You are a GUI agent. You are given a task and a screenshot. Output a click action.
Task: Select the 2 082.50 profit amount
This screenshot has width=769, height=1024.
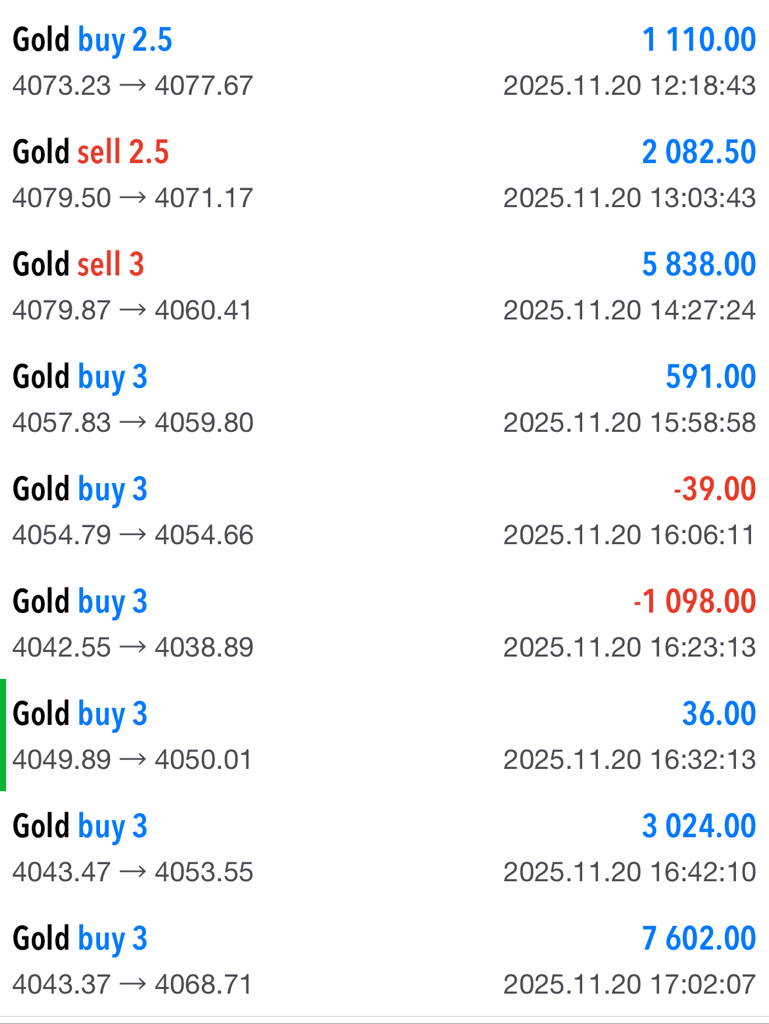(x=699, y=152)
